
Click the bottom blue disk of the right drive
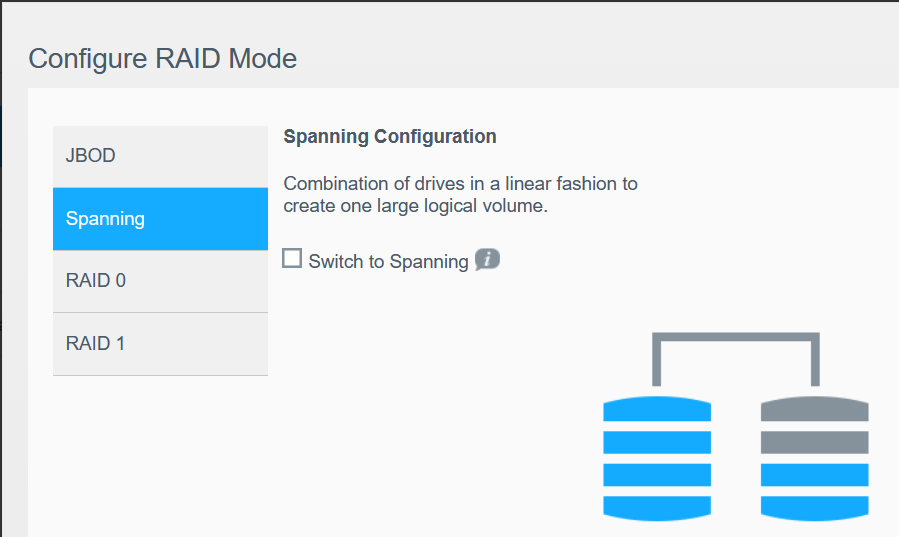(814, 506)
